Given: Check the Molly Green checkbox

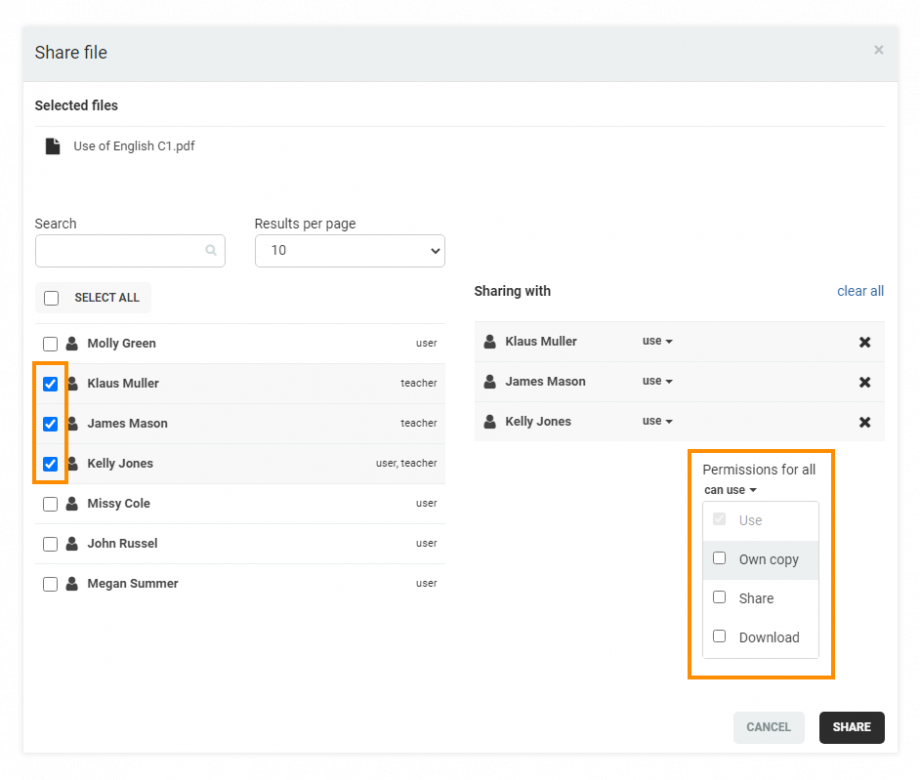Looking at the screenshot, I should (50, 344).
